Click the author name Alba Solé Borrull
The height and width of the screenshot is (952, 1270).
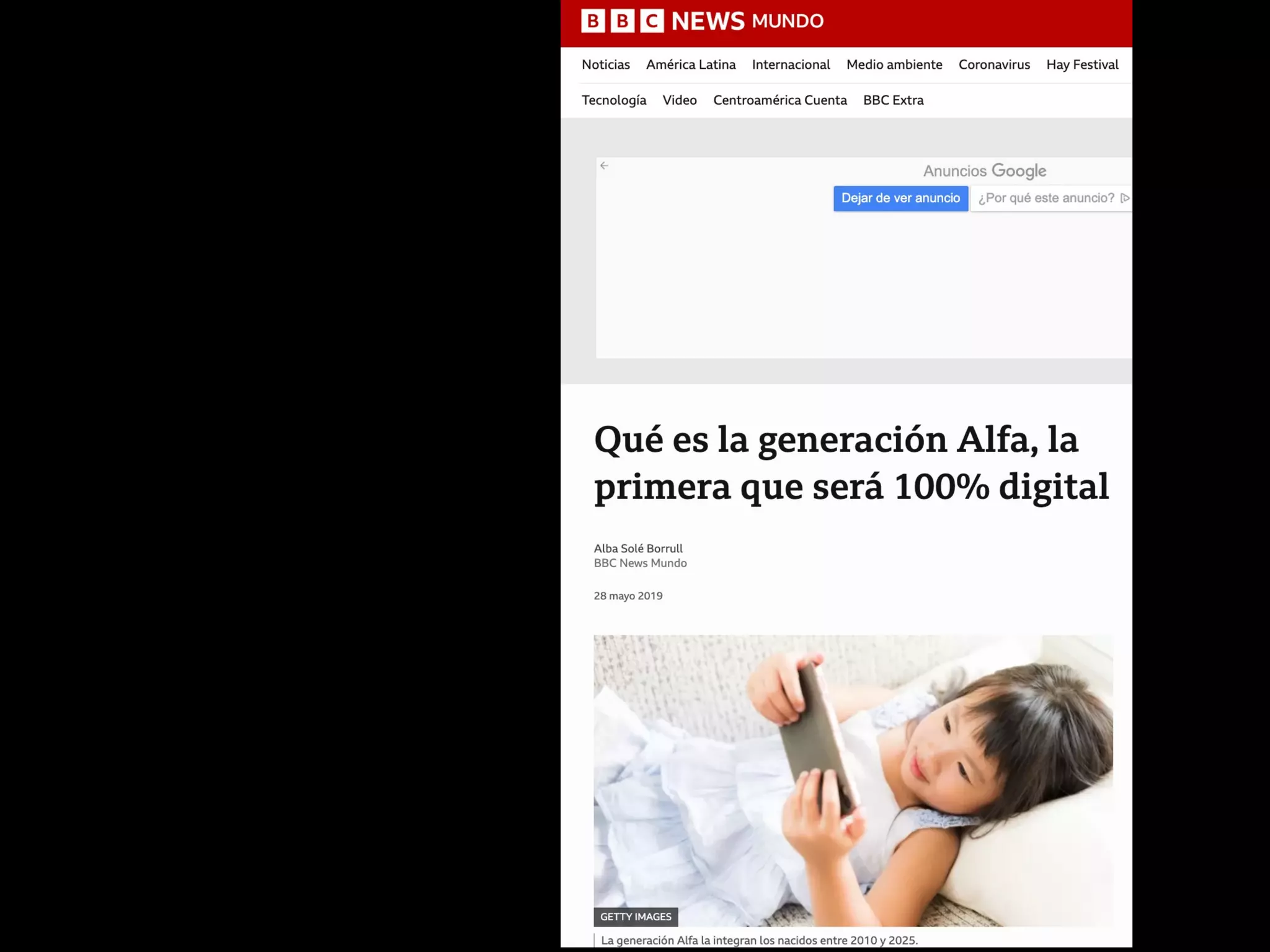click(638, 549)
